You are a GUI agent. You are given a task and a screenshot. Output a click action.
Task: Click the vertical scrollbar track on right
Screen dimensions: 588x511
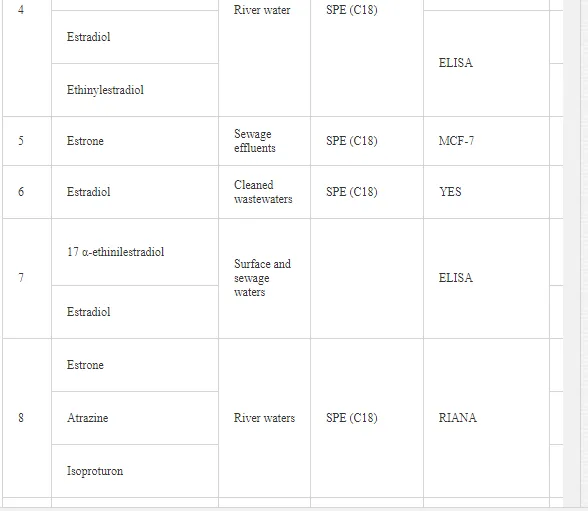click(584, 255)
